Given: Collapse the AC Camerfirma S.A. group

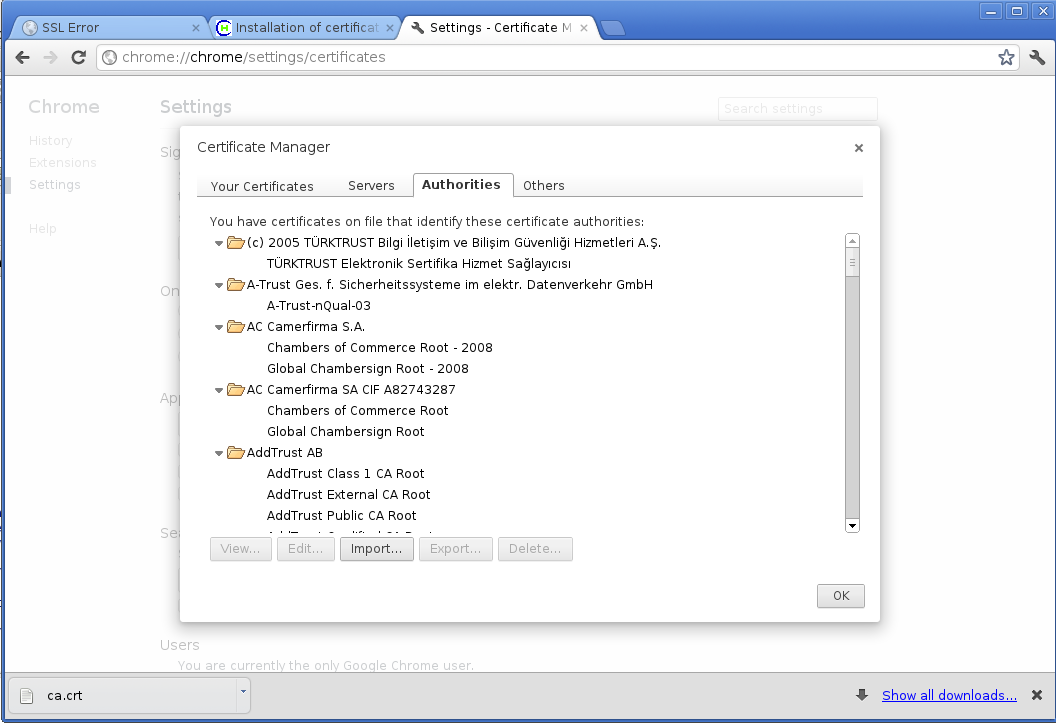Looking at the screenshot, I should (x=219, y=328).
